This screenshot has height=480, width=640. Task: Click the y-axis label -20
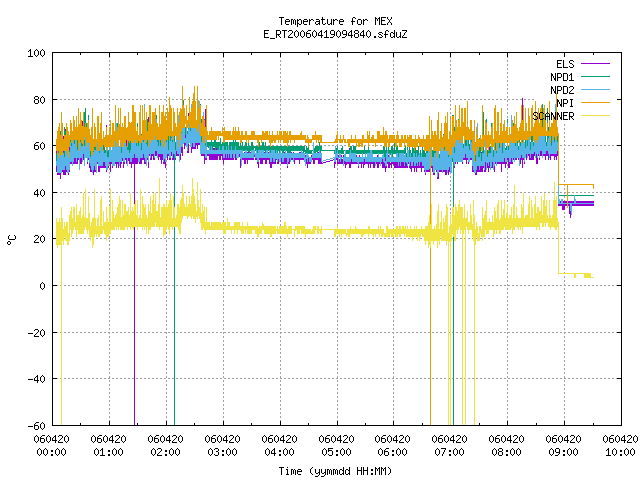36,333
